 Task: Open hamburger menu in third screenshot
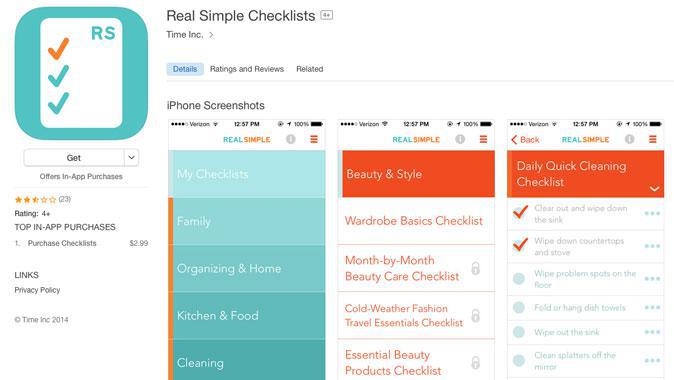point(653,139)
